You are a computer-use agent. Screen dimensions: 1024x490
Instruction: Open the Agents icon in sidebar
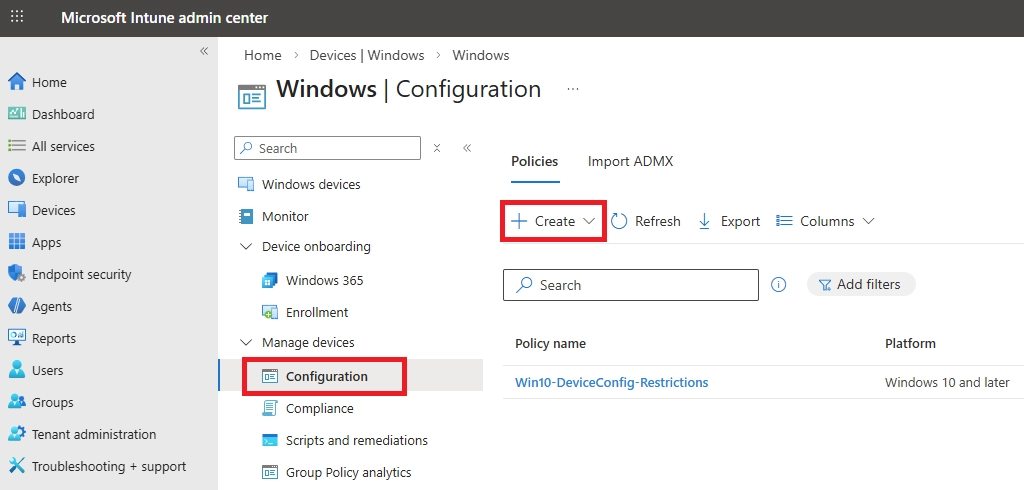tap(17, 306)
